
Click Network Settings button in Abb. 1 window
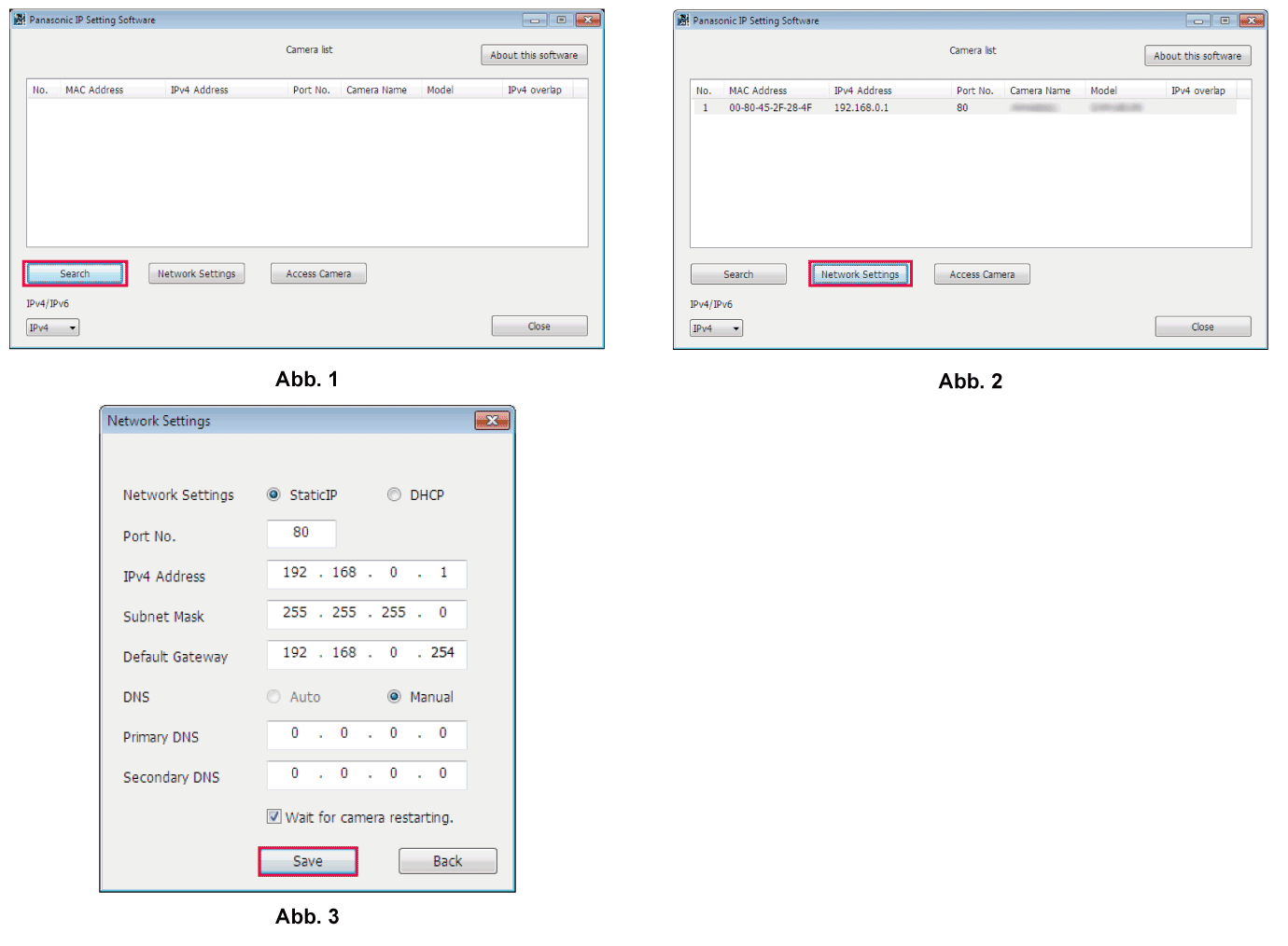(196, 273)
